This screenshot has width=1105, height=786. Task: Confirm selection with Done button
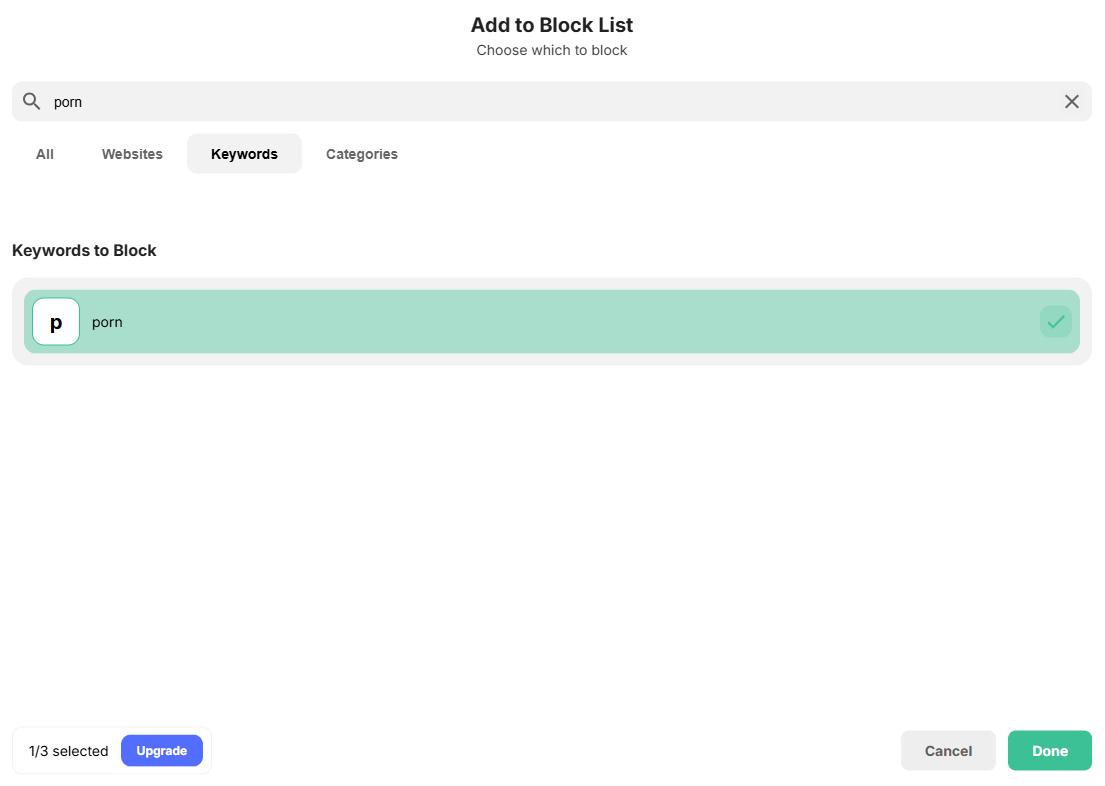(1049, 751)
